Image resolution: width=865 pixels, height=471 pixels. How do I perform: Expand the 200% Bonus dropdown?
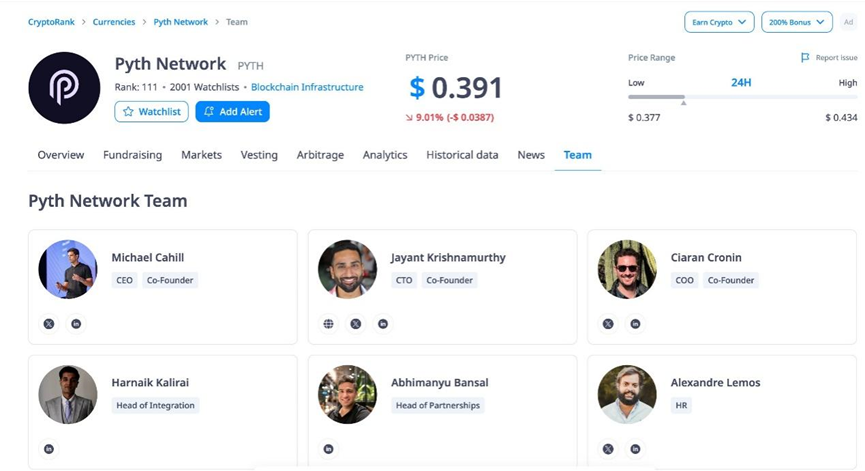796,22
